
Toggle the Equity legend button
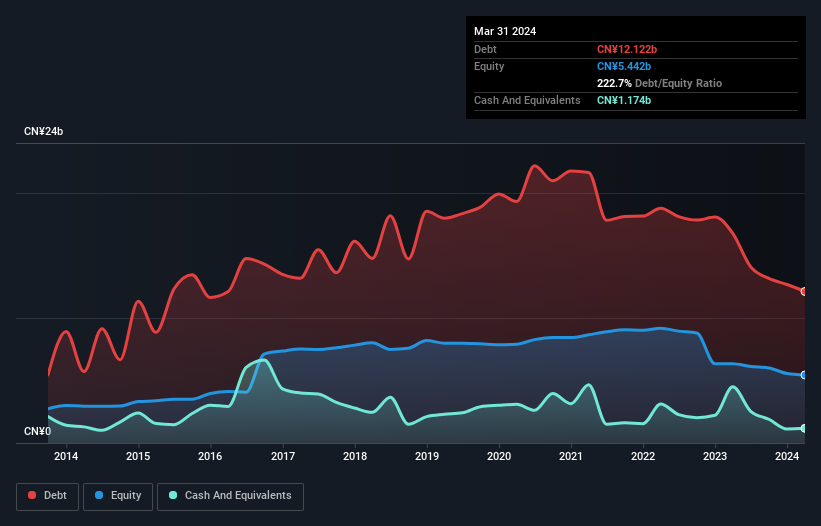pos(118,496)
